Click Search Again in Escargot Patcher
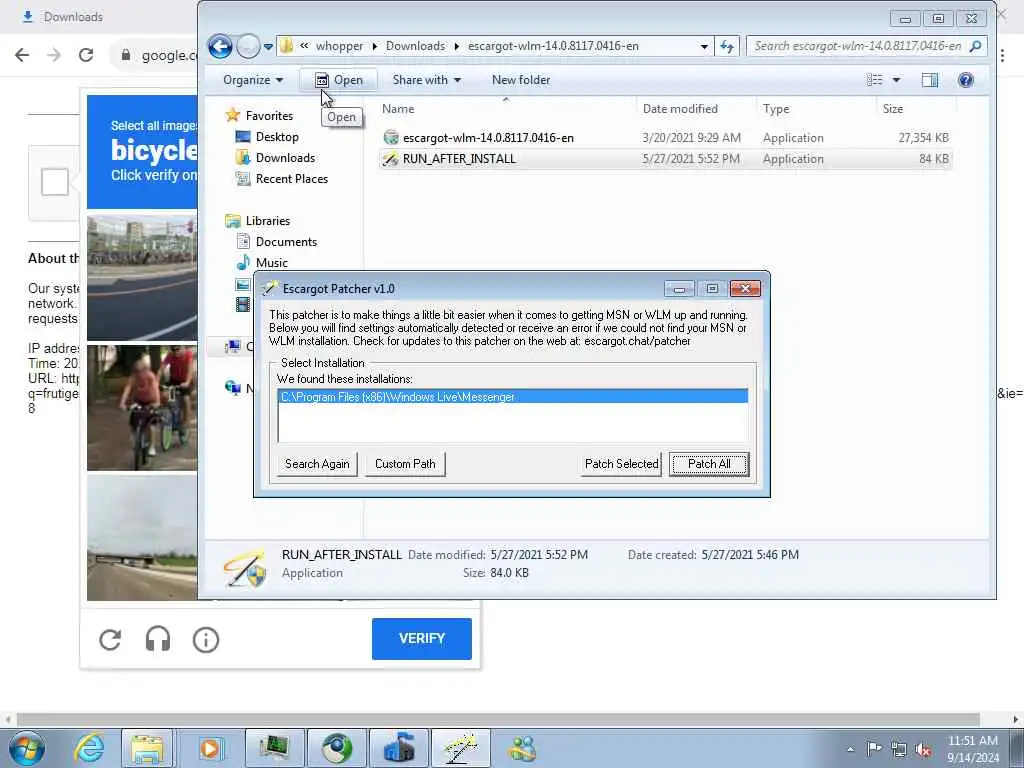Viewport: 1024px width, 768px height. click(317, 464)
